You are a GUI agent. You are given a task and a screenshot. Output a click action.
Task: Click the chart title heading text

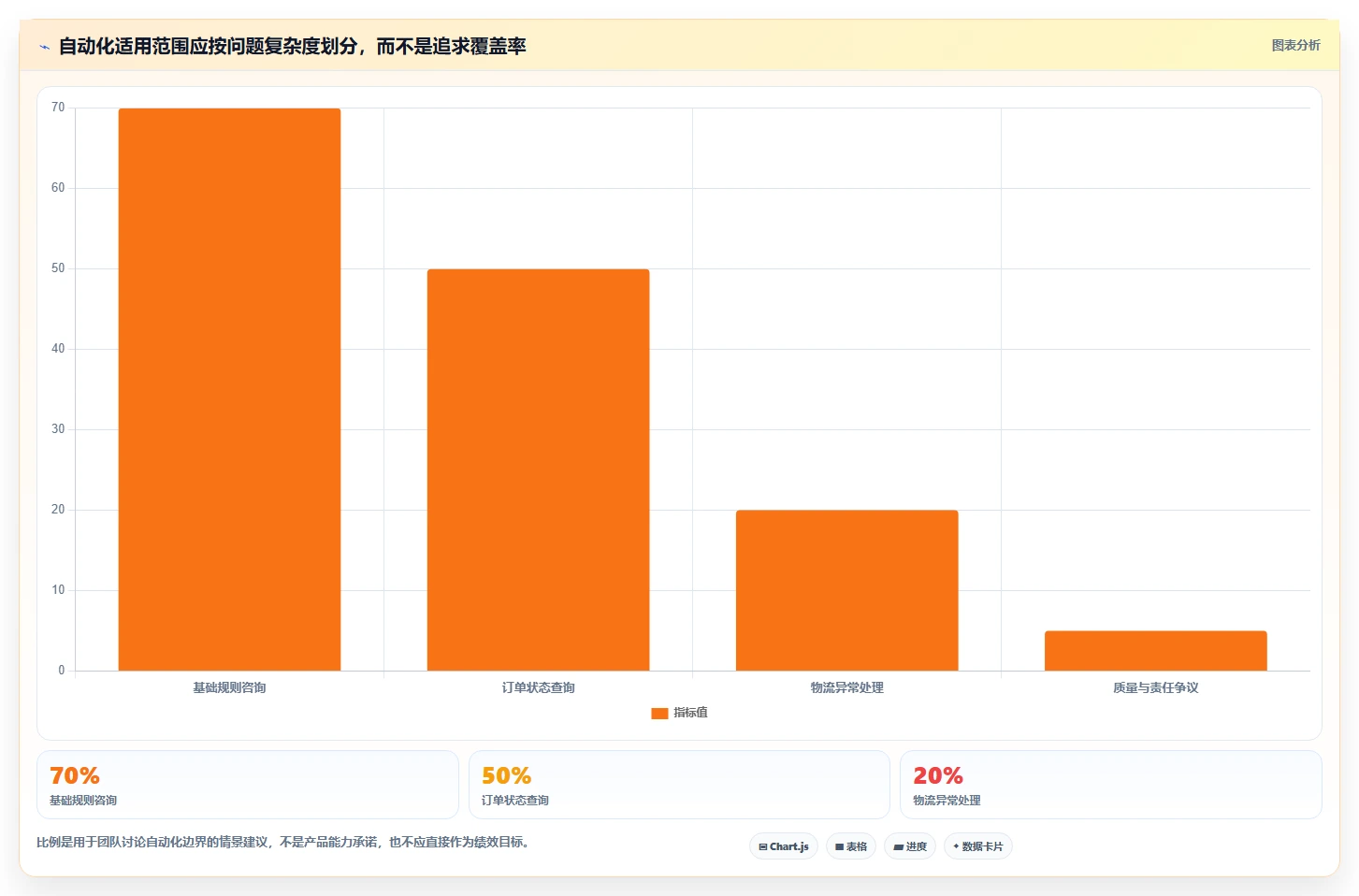(292, 46)
